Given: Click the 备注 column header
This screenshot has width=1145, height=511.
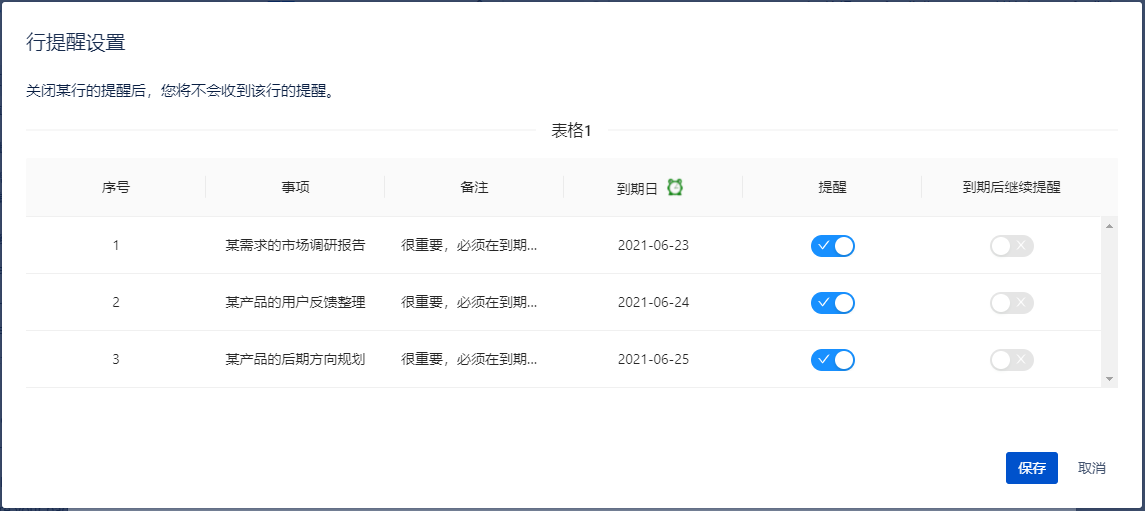Looking at the screenshot, I should [x=474, y=187].
